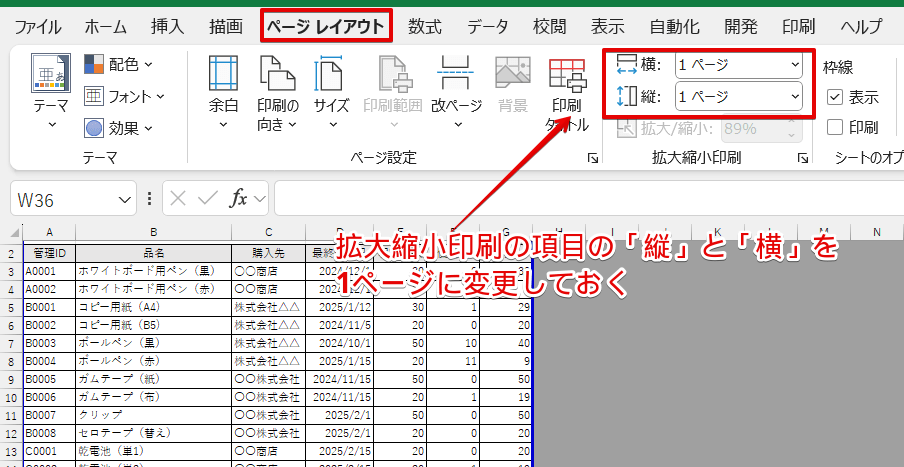Select row 9 header
The image size is (904, 467).
click(12, 379)
